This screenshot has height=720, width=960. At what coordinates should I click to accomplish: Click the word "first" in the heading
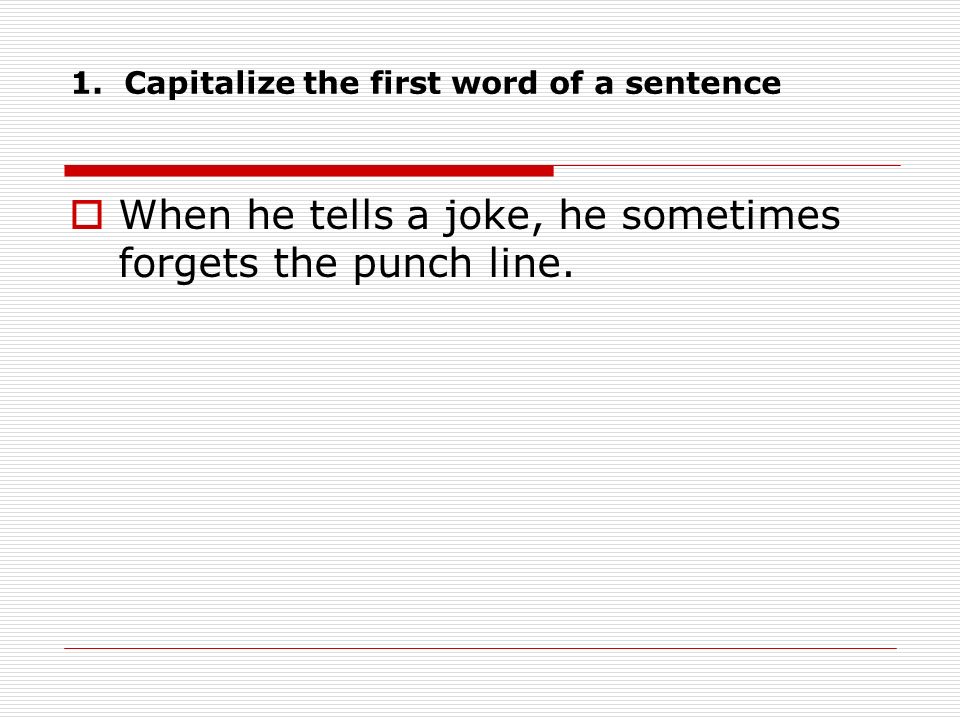coord(405,83)
